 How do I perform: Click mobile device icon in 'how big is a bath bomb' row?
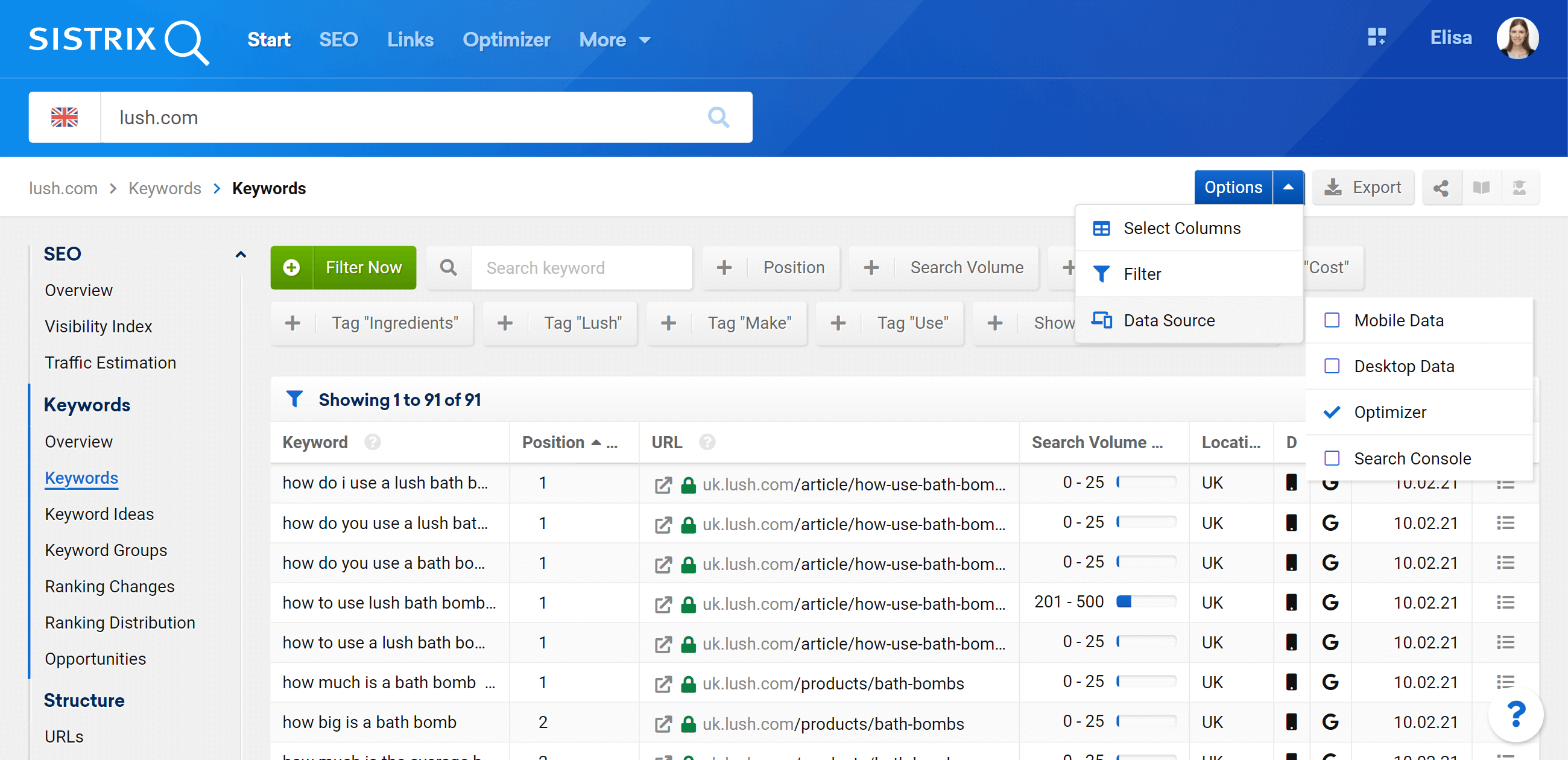[1291, 722]
